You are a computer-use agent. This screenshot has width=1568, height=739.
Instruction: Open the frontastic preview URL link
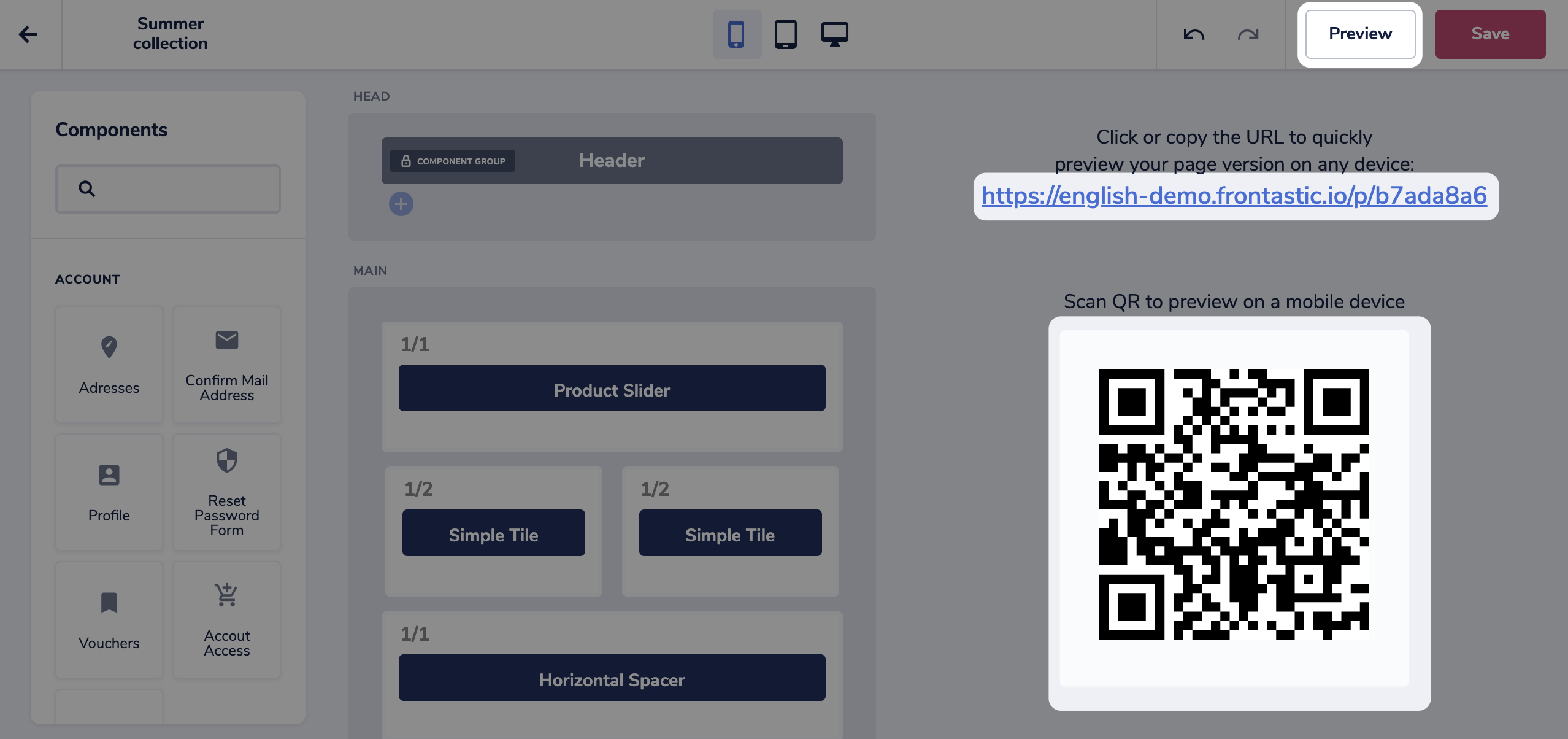(x=1234, y=196)
